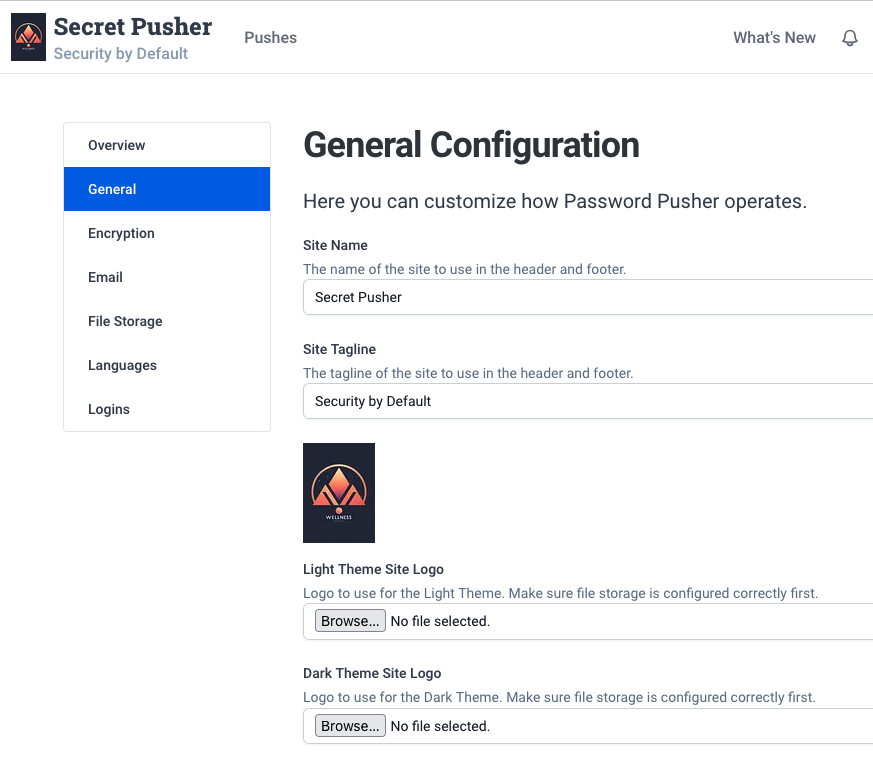873x769 pixels.
Task: Open the Pushes menu item
Action: [x=270, y=38]
